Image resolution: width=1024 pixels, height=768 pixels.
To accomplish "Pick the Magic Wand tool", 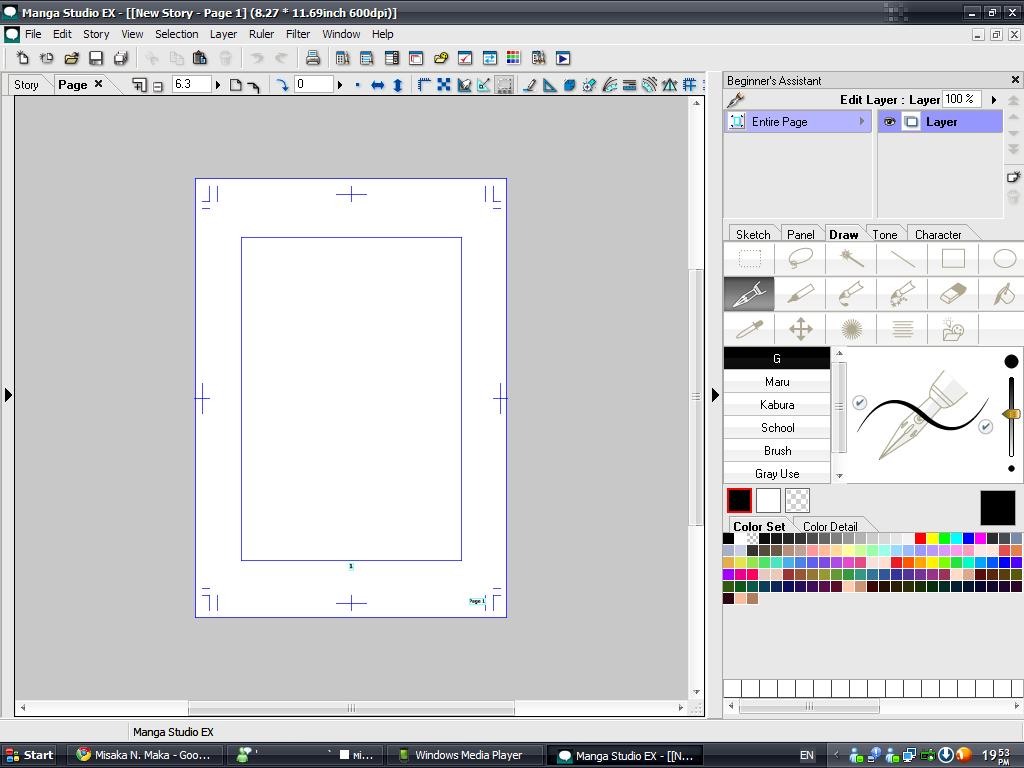I will (x=852, y=258).
